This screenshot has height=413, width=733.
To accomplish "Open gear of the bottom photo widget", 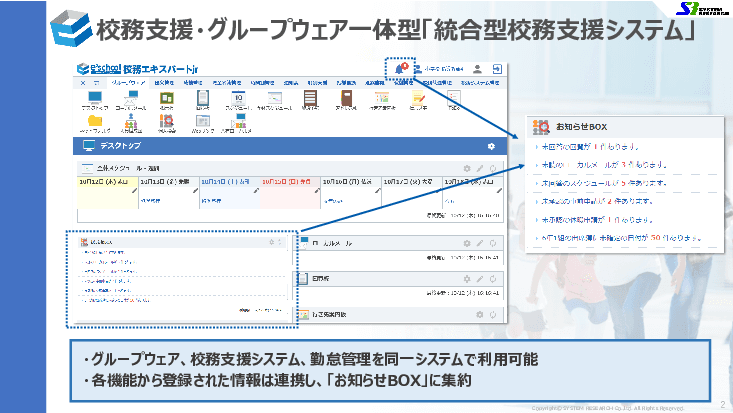I will click(480, 315).
